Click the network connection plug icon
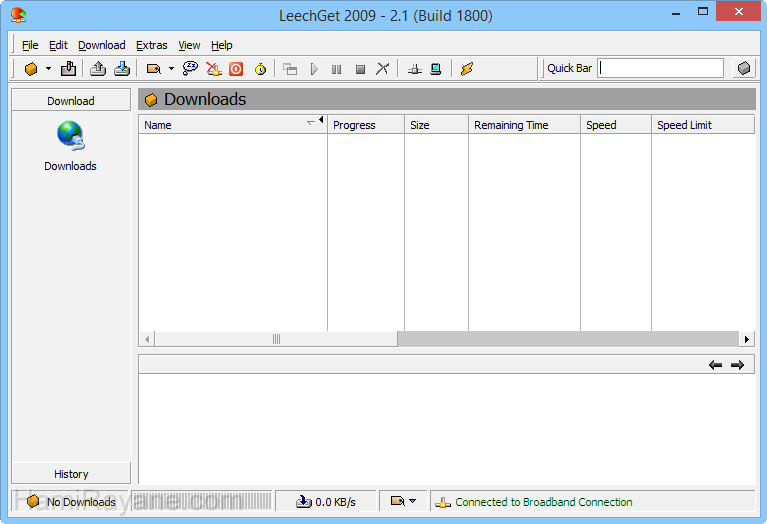Screen dimensions: 767x524 [415, 69]
